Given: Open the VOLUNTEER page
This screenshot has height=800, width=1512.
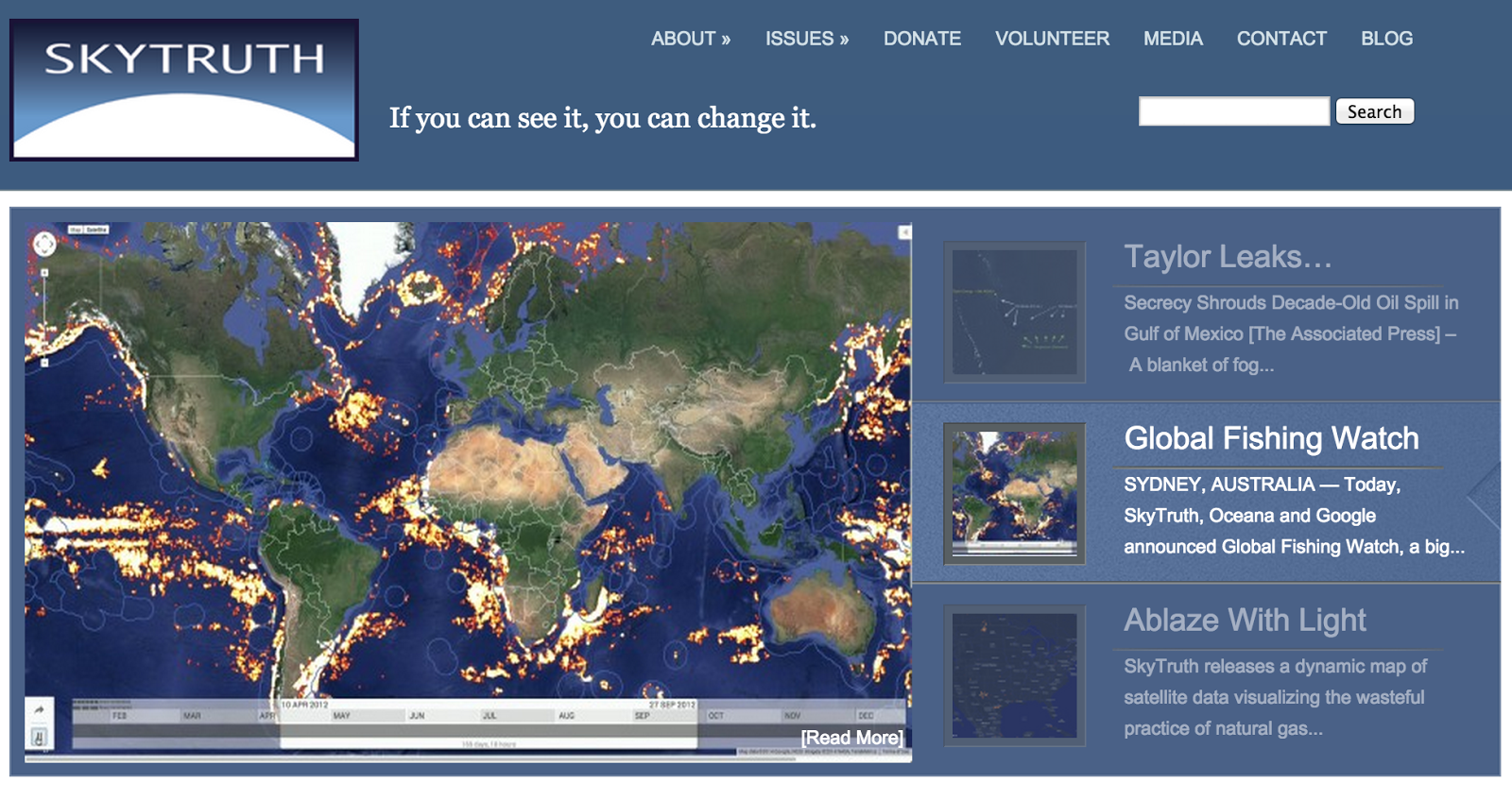Looking at the screenshot, I should (1053, 39).
